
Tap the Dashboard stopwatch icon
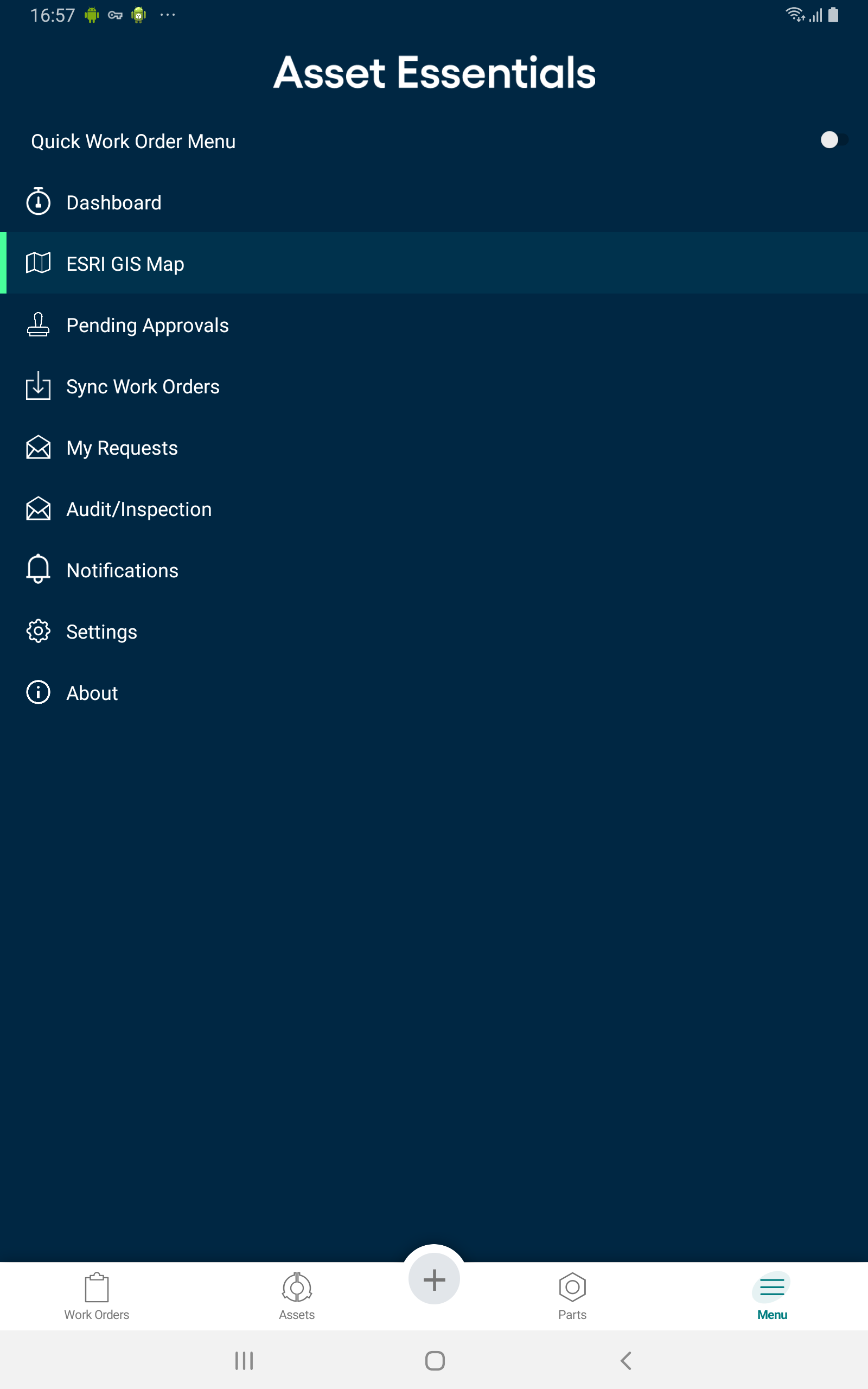coord(39,201)
